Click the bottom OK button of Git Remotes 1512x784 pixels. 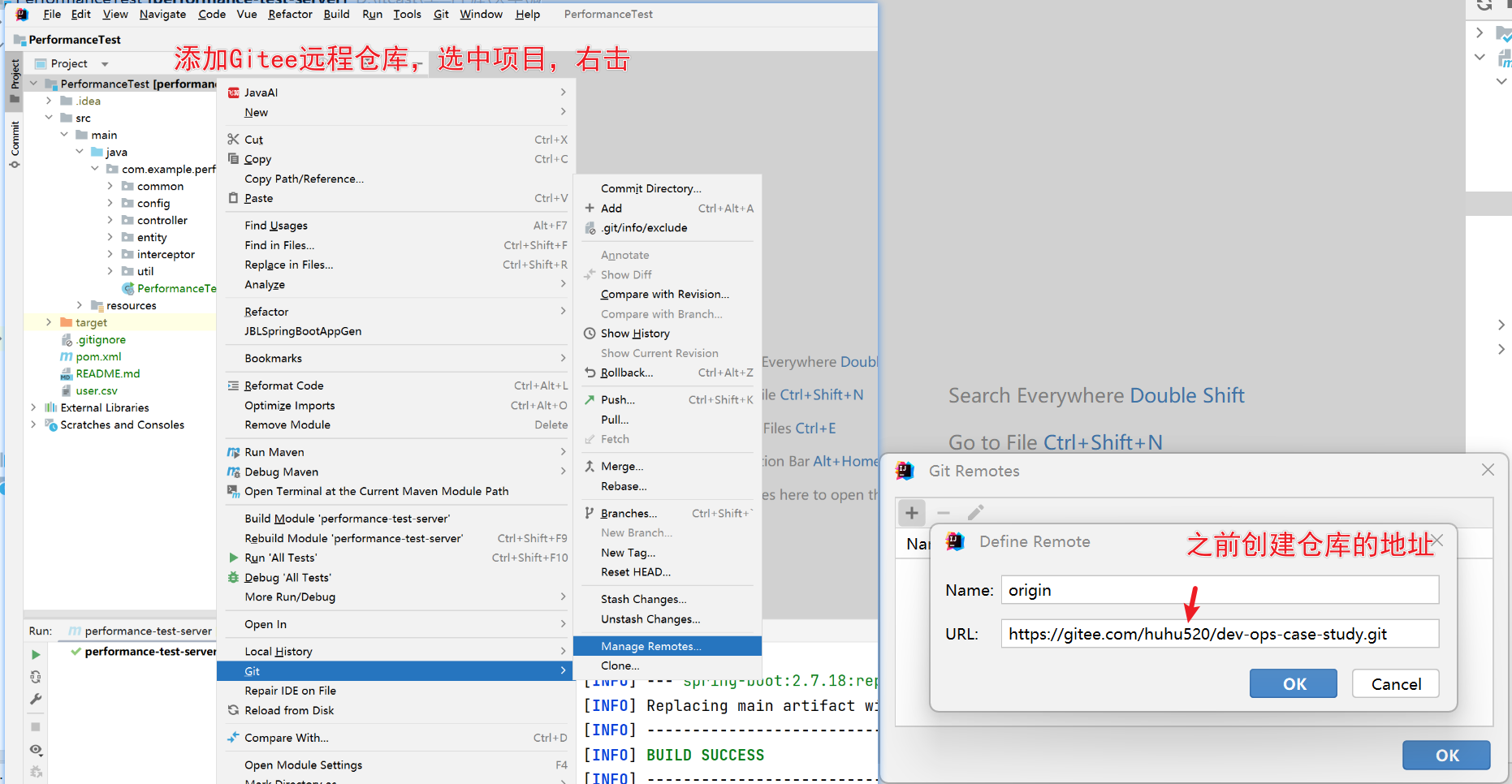coord(1446,755)
